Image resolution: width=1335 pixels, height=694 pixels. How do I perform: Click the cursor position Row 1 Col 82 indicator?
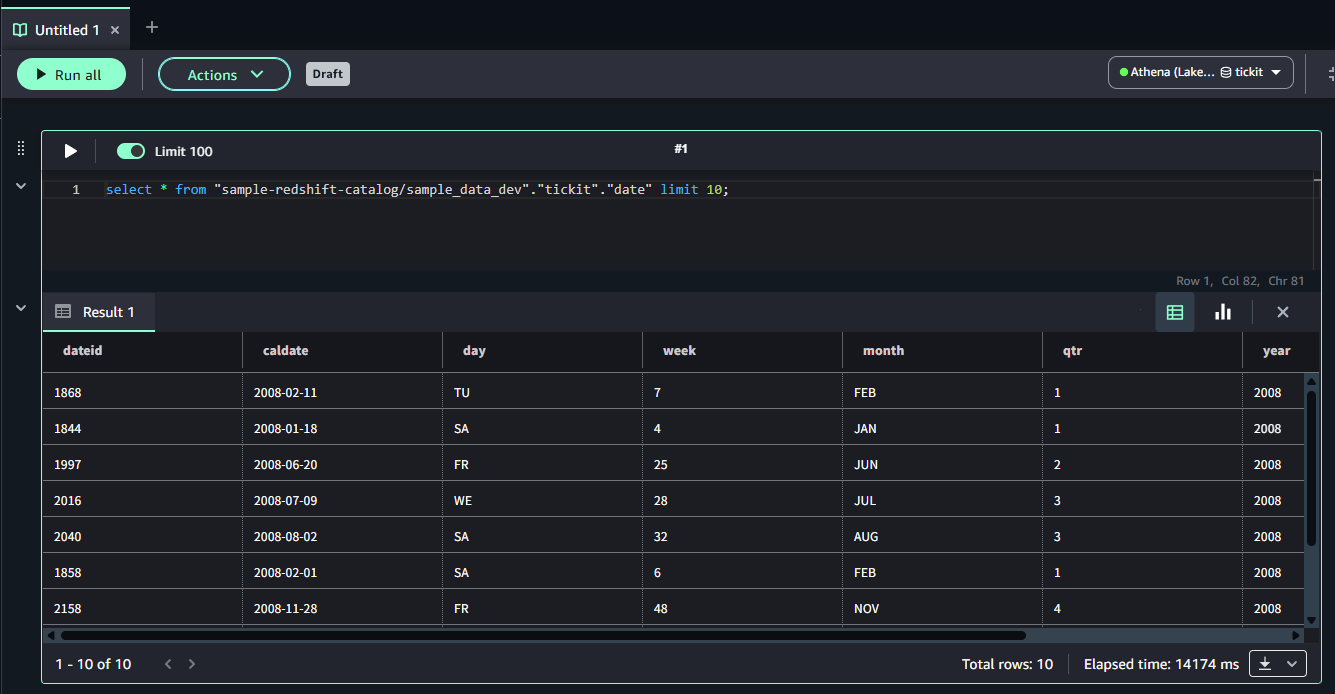[x=1240, y=281]
